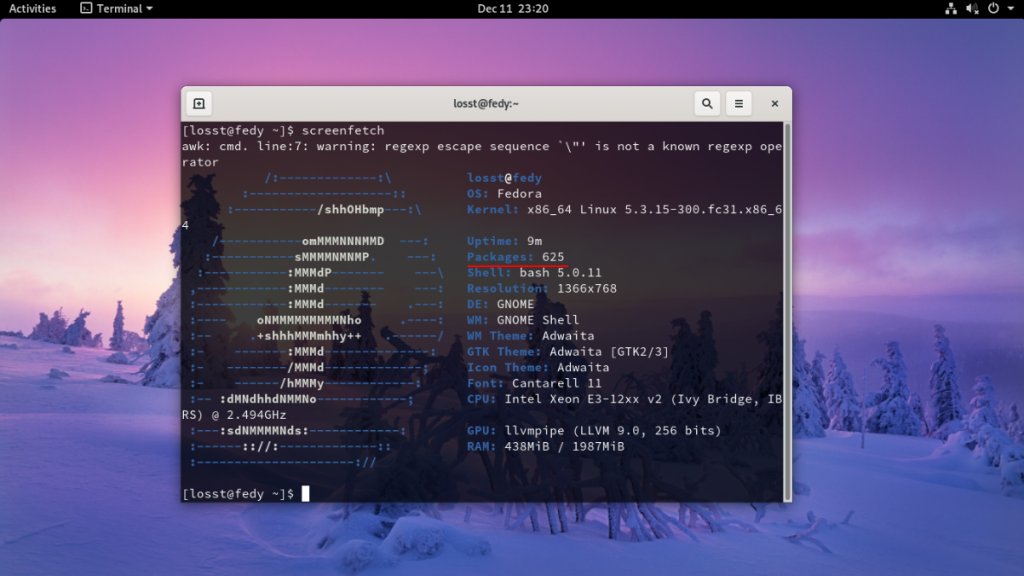The width and height of the screenshot is (1024, 576).
Task: Close the terminal window
Action: tap(775, 104)
